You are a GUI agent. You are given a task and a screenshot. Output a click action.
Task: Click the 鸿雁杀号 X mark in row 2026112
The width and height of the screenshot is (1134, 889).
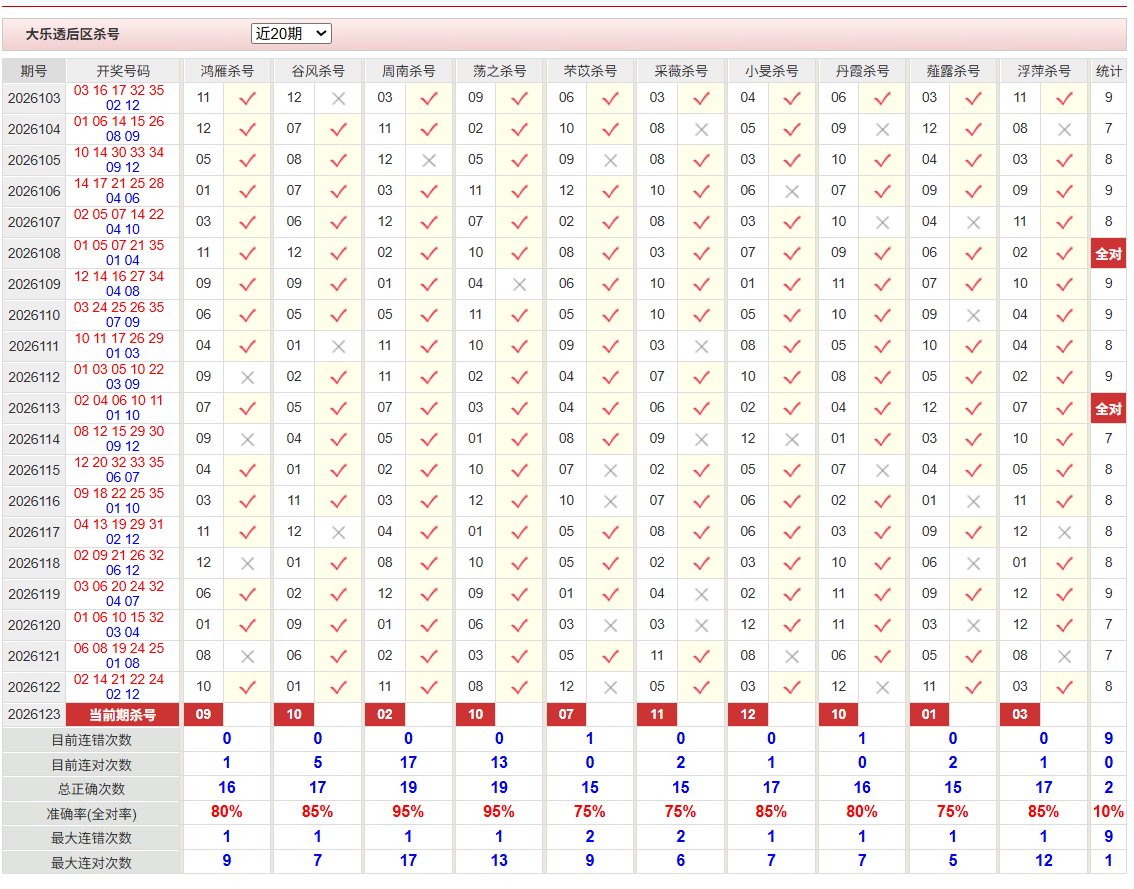click(247, 378)
